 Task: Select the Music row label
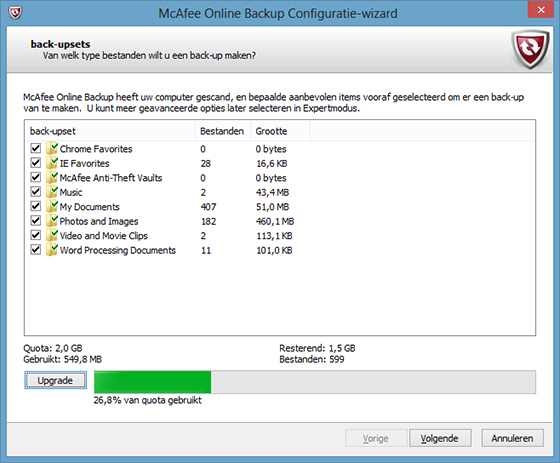click(x=71, y=193)
